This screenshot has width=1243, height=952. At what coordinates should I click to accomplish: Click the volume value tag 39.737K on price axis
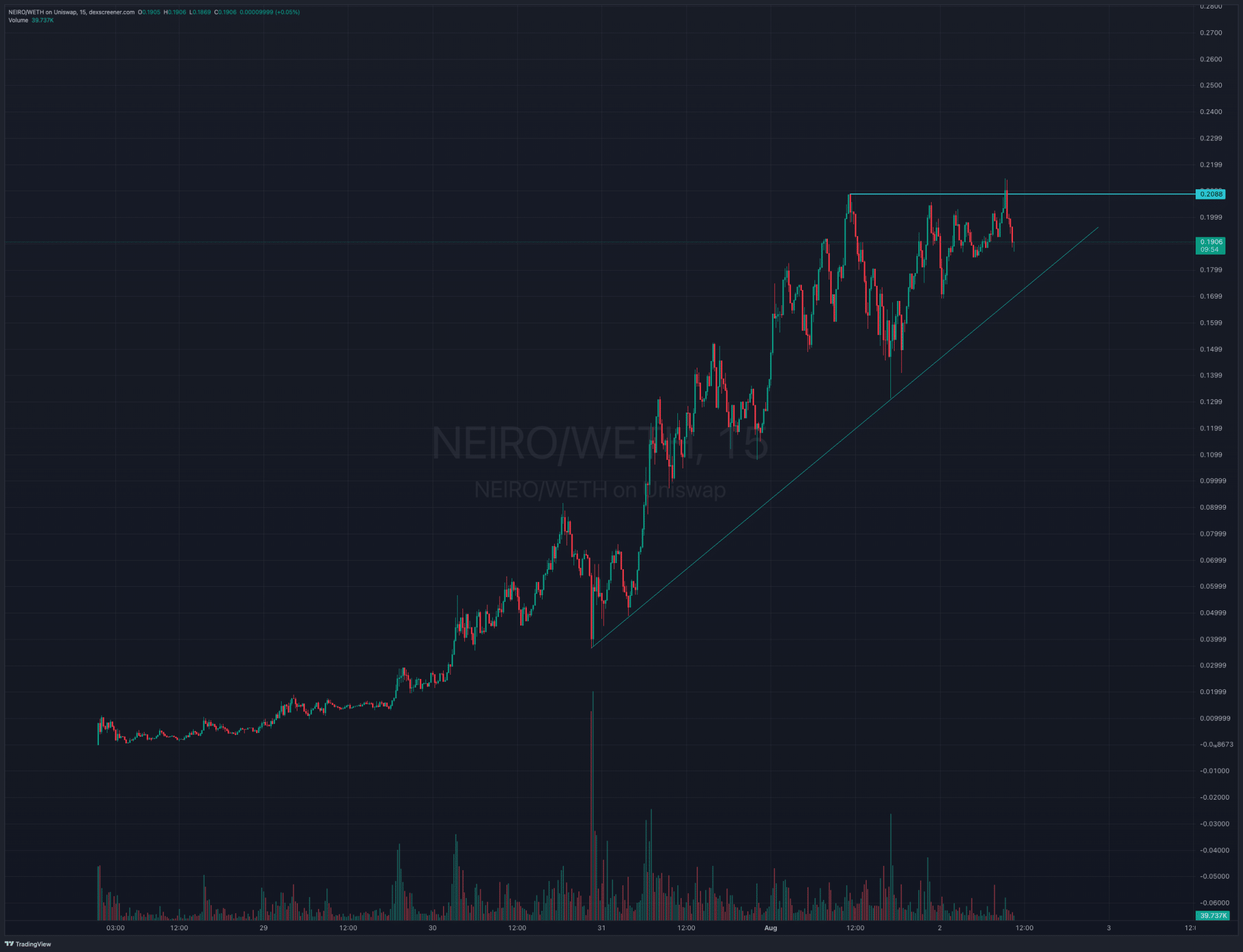[x=1213, y=916]
